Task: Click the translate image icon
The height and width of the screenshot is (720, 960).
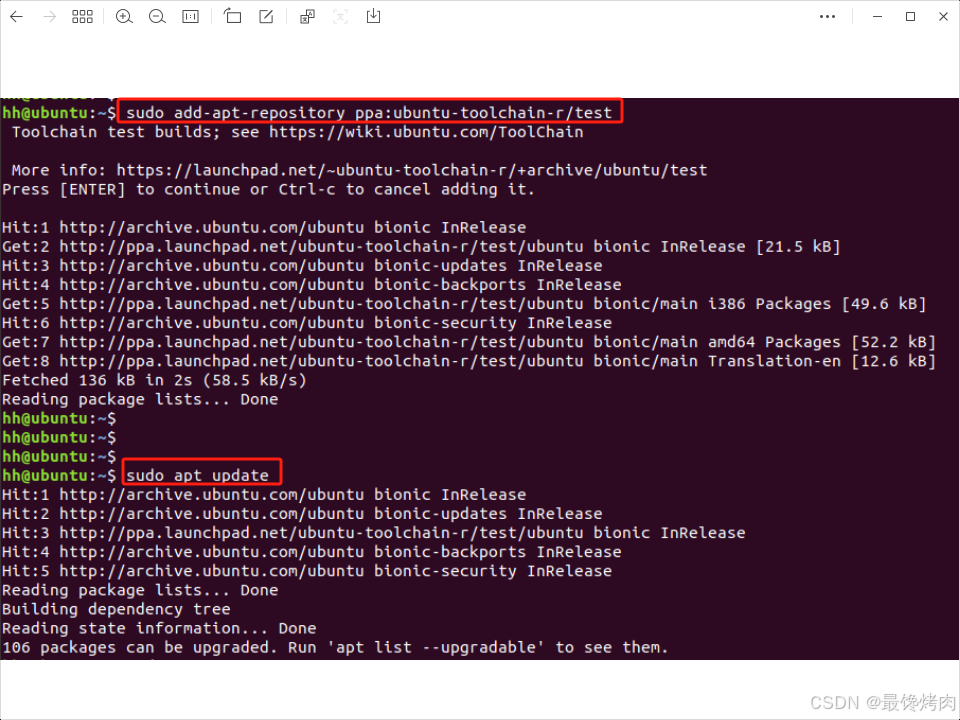Action: tap(307, 17)
